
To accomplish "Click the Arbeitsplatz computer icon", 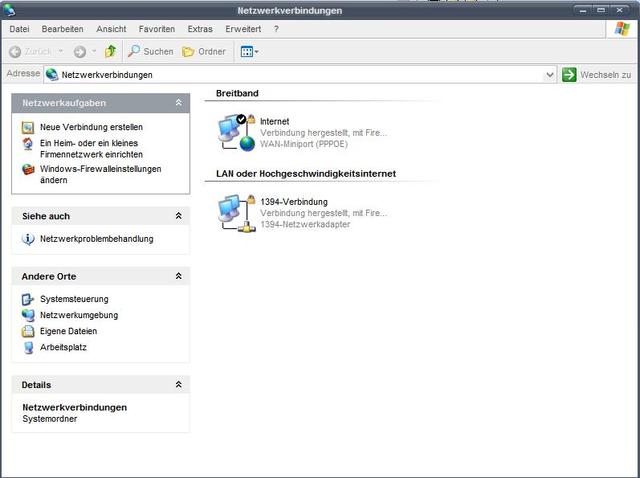I will (28, 347).
